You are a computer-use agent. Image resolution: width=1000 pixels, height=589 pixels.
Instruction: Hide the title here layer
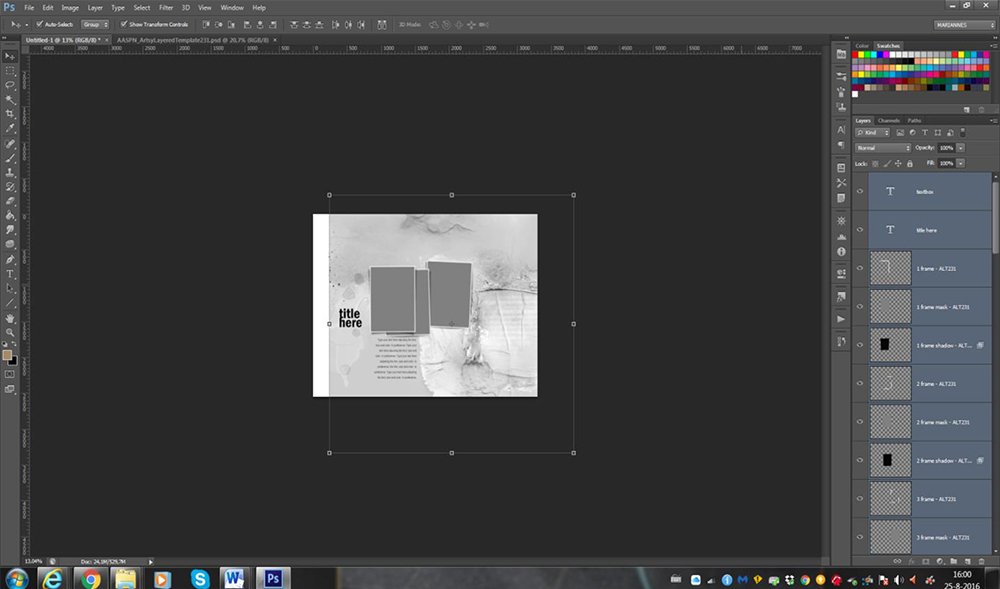(860, 229)
